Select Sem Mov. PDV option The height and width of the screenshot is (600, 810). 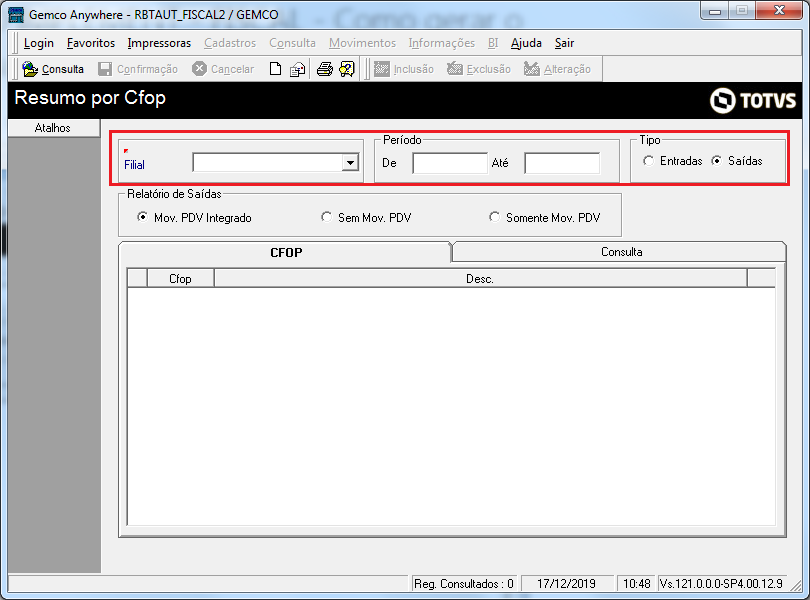pyautogui.click(x=326, y=217)
